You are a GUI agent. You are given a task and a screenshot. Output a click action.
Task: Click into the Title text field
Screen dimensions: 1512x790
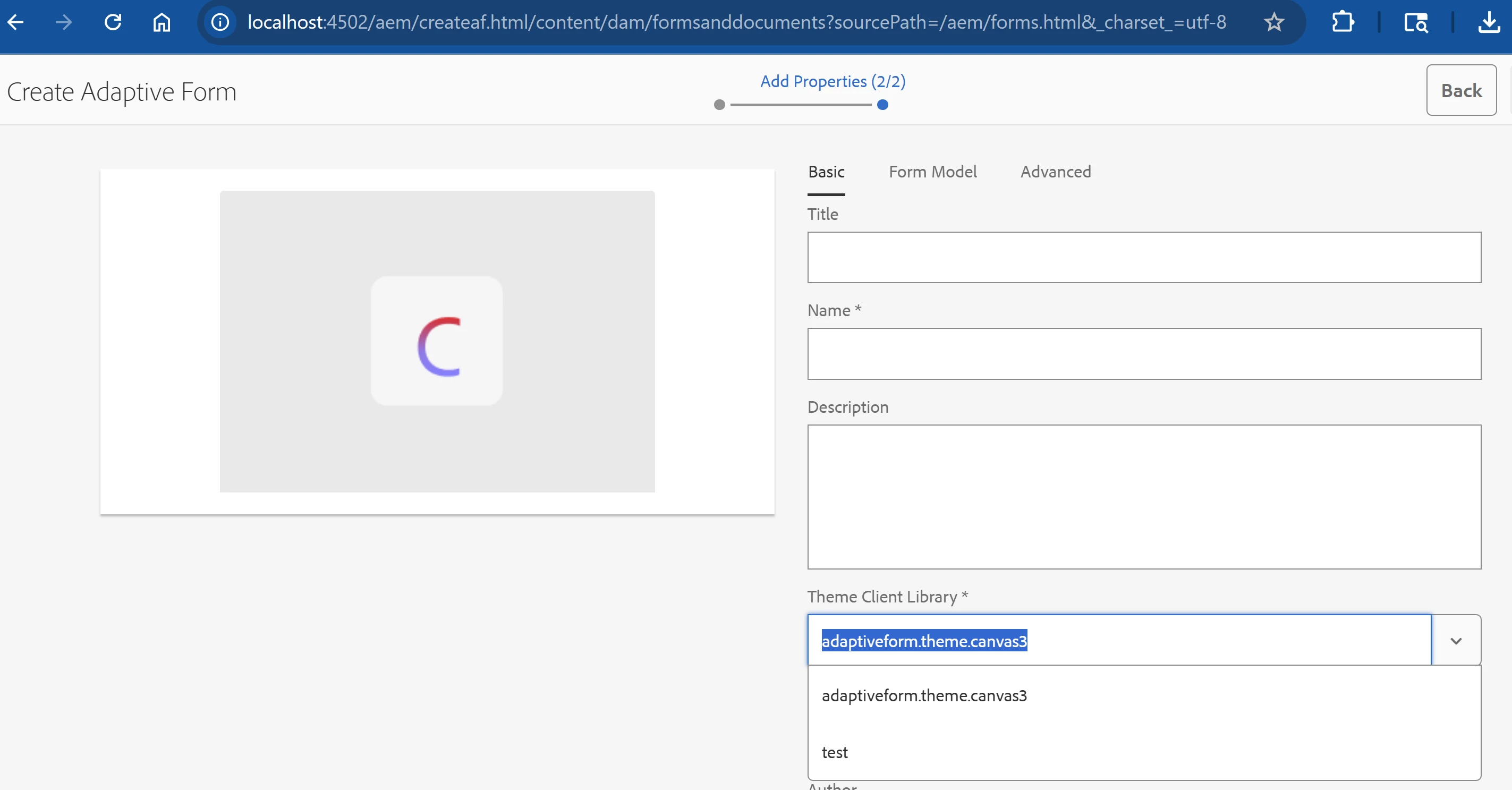1143,257
